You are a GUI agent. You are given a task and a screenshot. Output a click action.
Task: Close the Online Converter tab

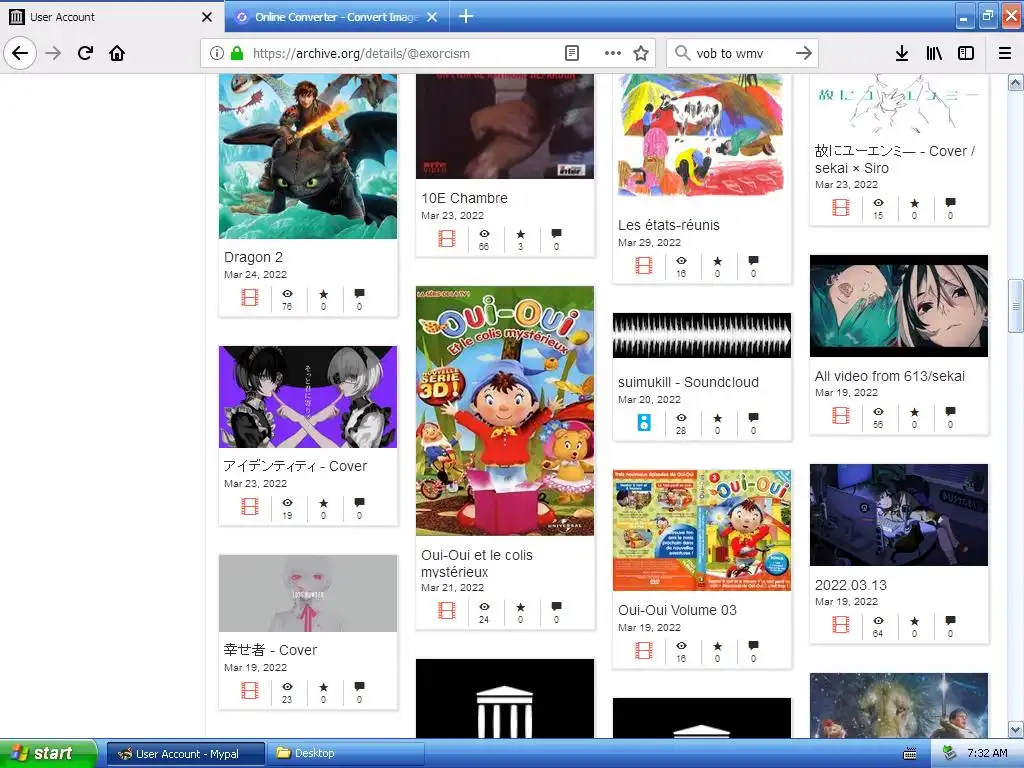pos(432,17)
